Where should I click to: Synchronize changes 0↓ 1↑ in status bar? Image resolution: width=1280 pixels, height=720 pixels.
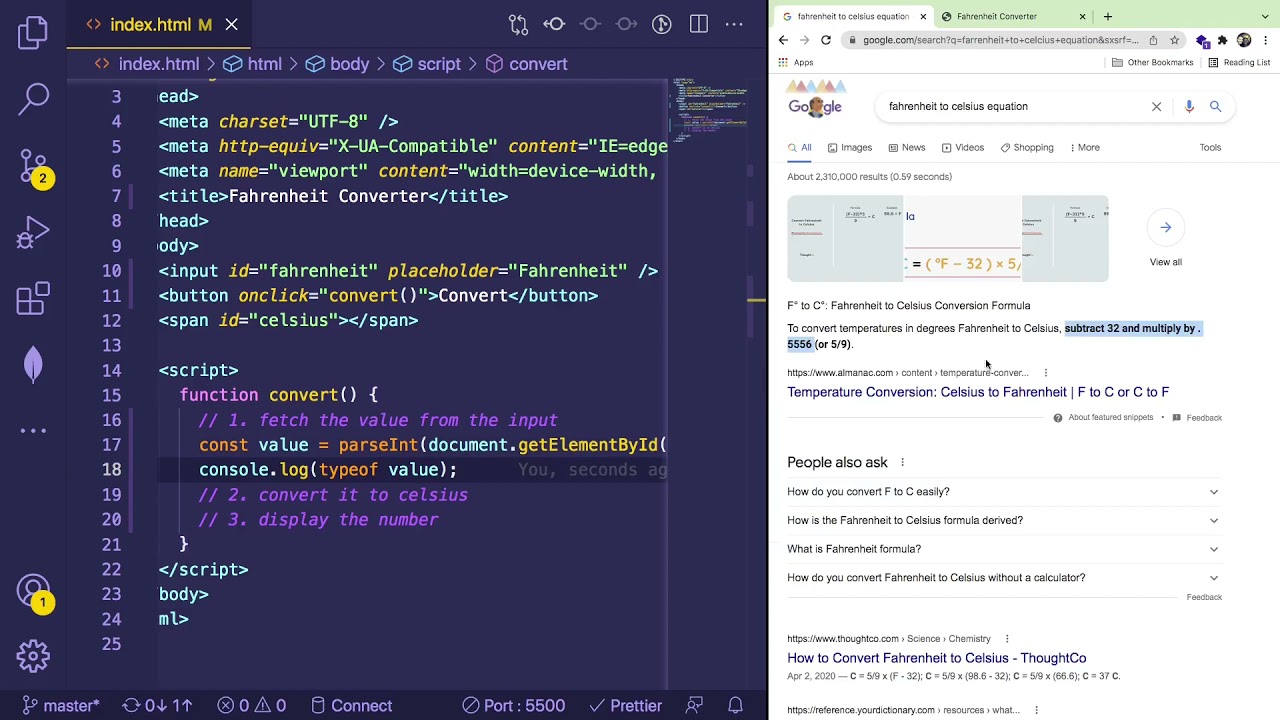[157, 705]
